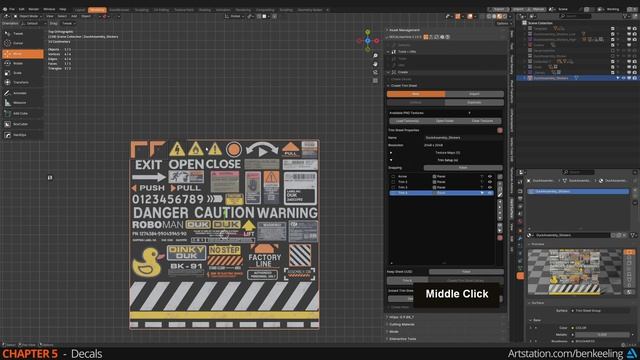
Task: Select the orange preview shape icon beside material preview
Action: (x=629, y=252)
